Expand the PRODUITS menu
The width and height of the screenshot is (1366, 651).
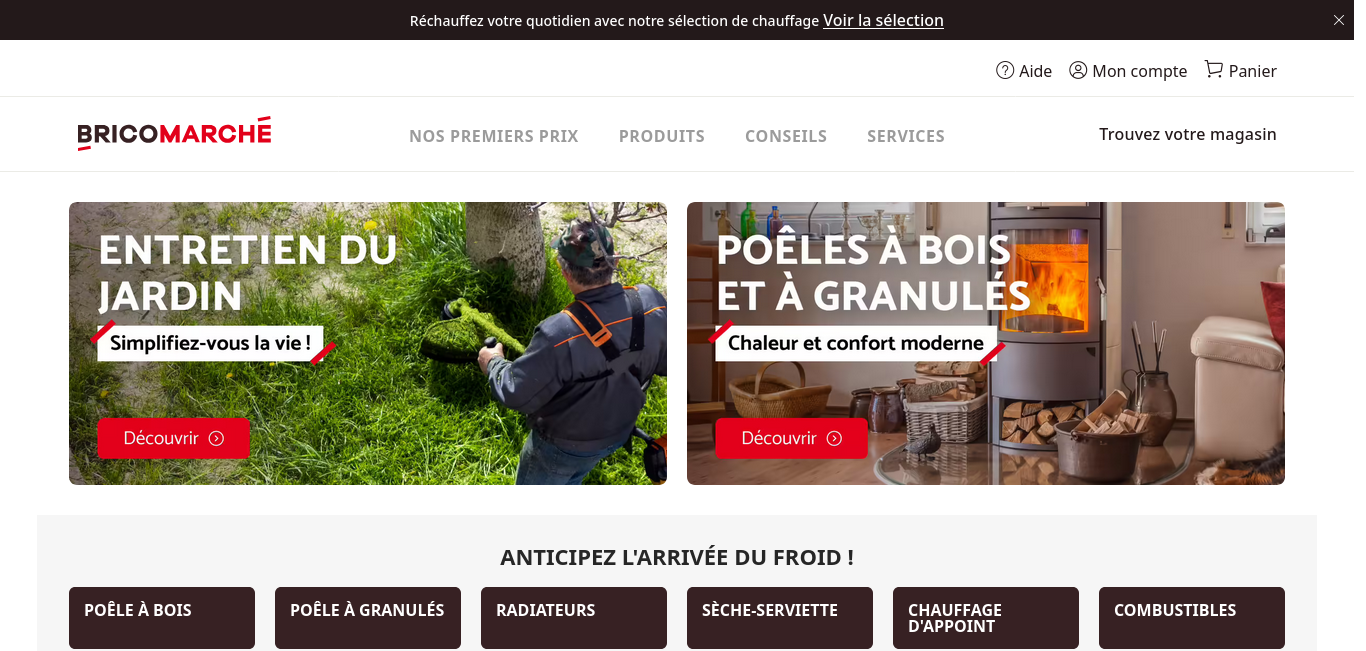pyautogui.click(x=662, y=136)
